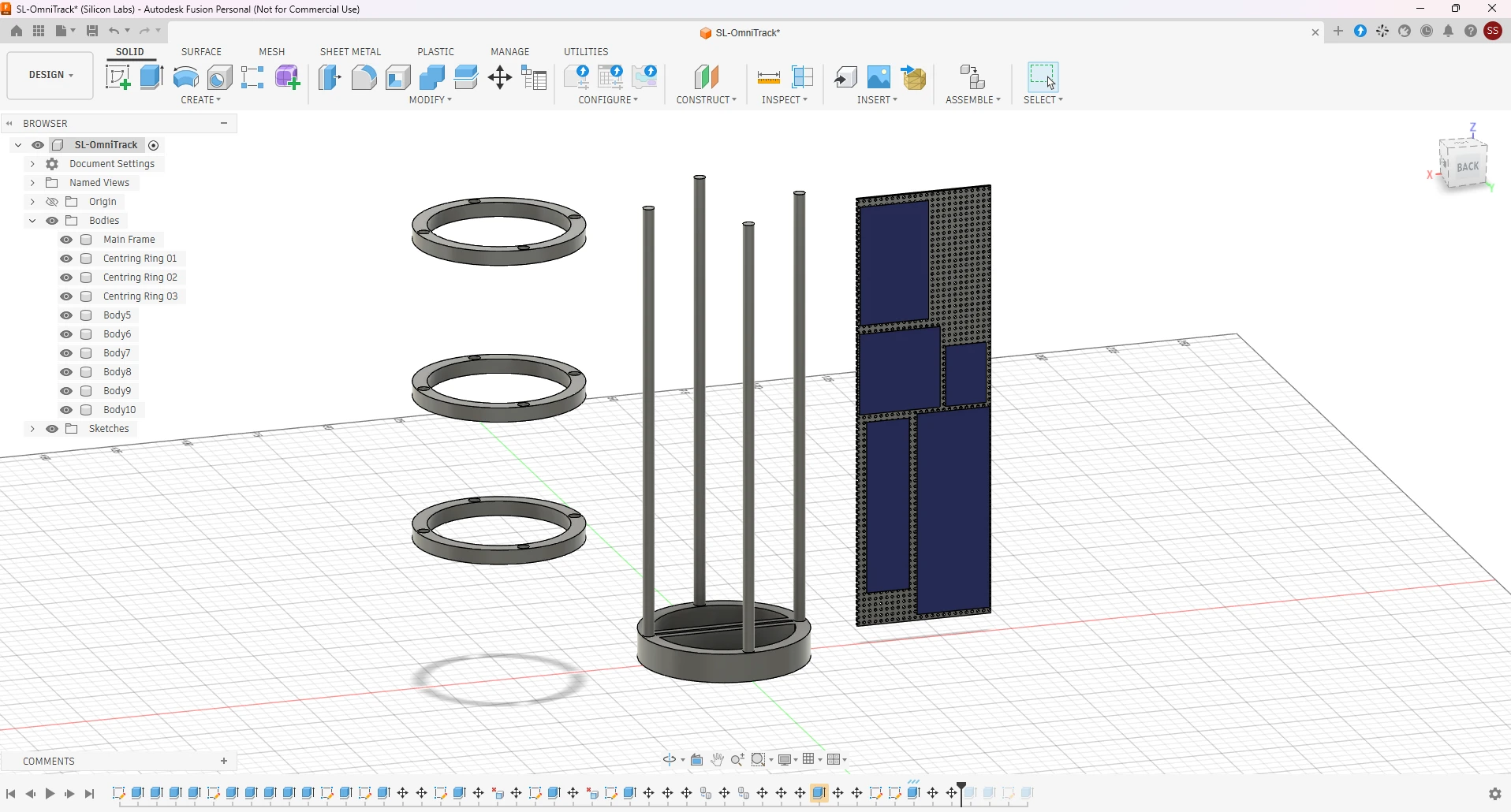Toggle visibility of Centring Ring 01

pyautogui.click(x=66, y=259)
